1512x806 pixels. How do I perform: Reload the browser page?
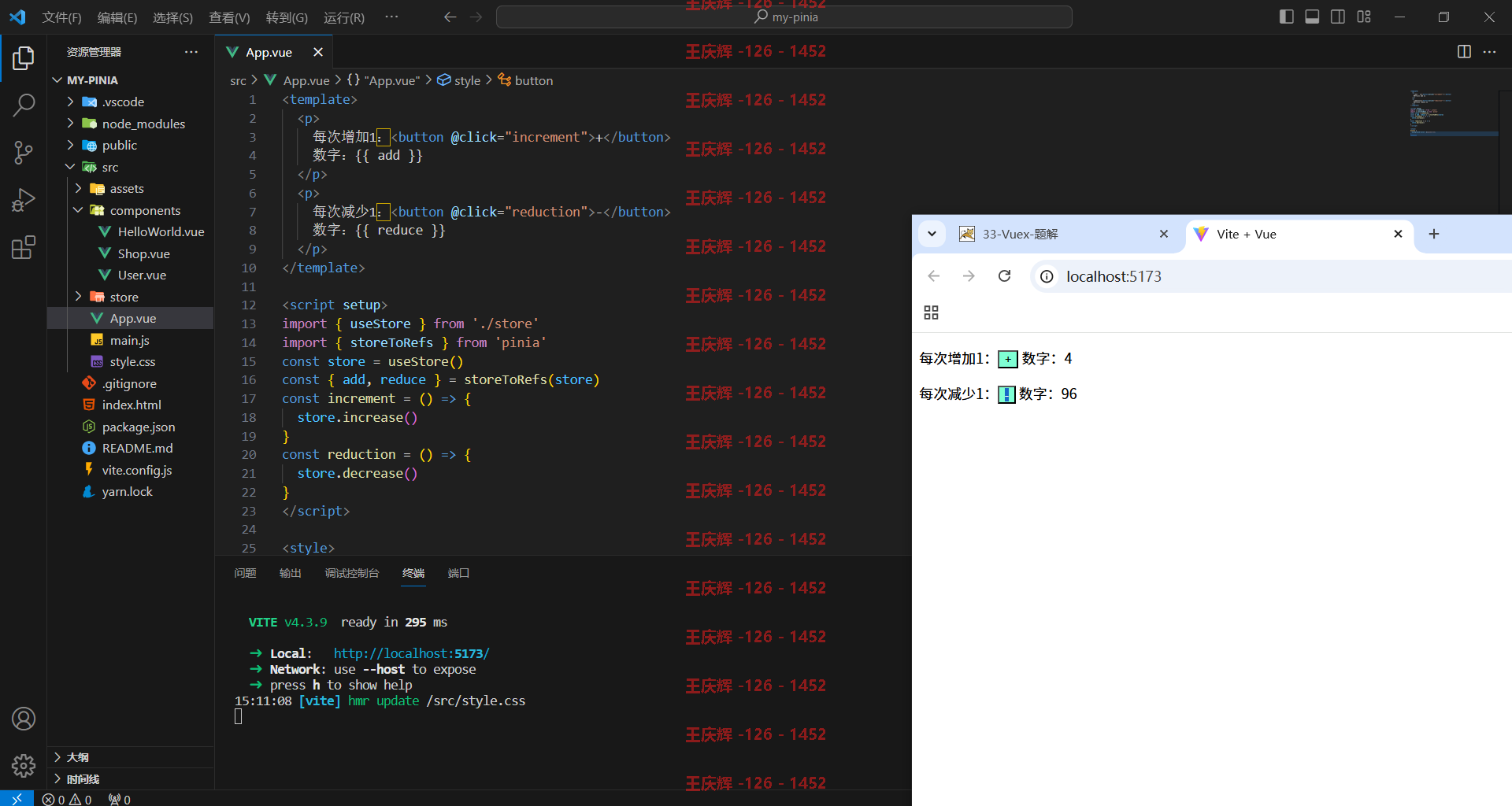[1004, 276]
